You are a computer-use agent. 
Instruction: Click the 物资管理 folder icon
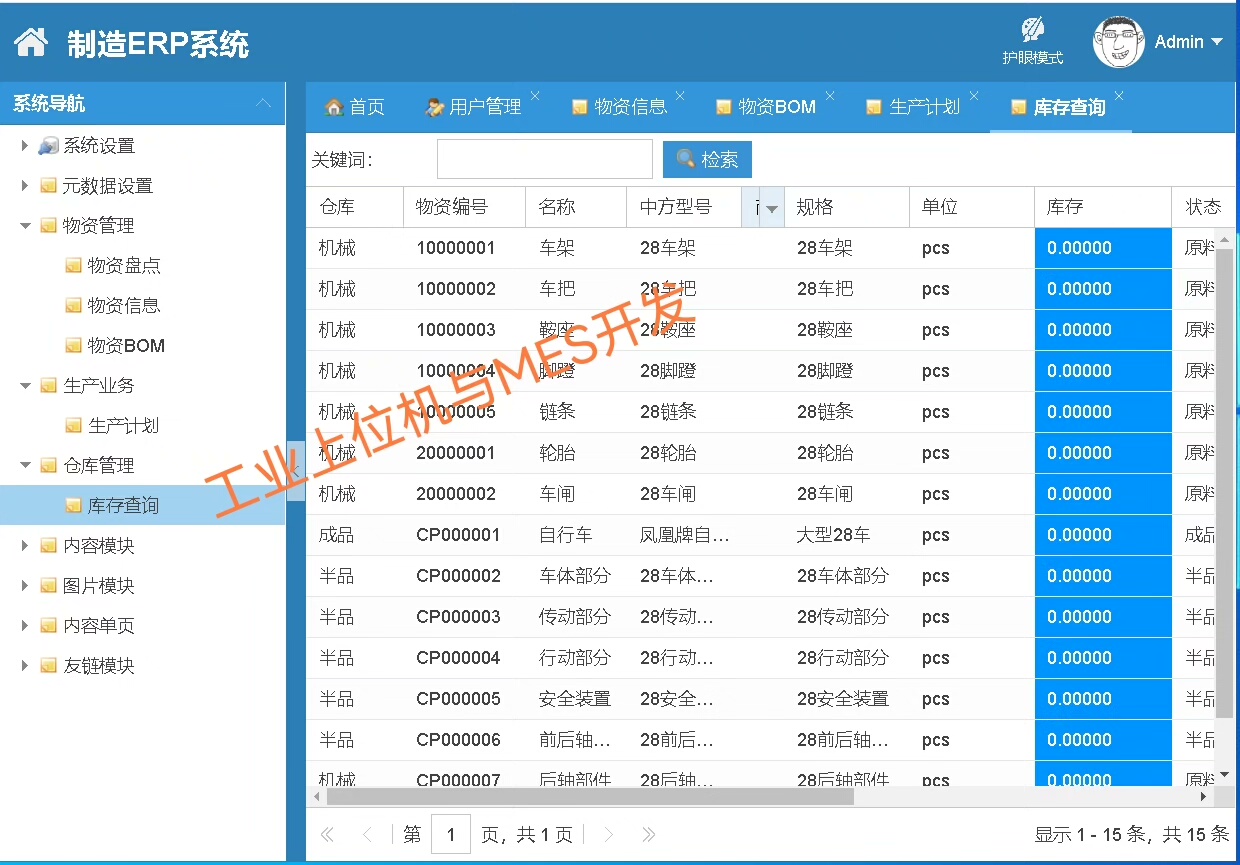48,226
